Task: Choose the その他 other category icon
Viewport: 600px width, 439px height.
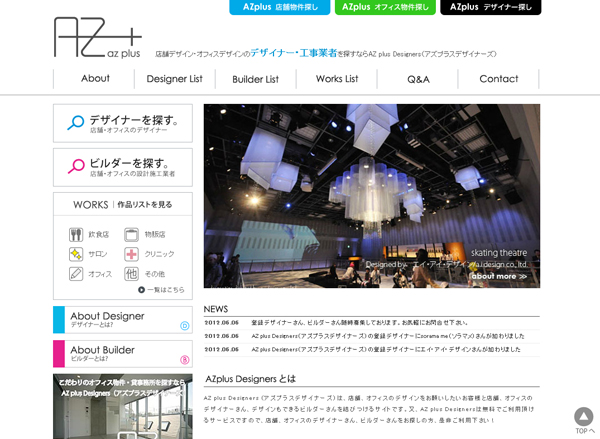Action: (131, 273)
